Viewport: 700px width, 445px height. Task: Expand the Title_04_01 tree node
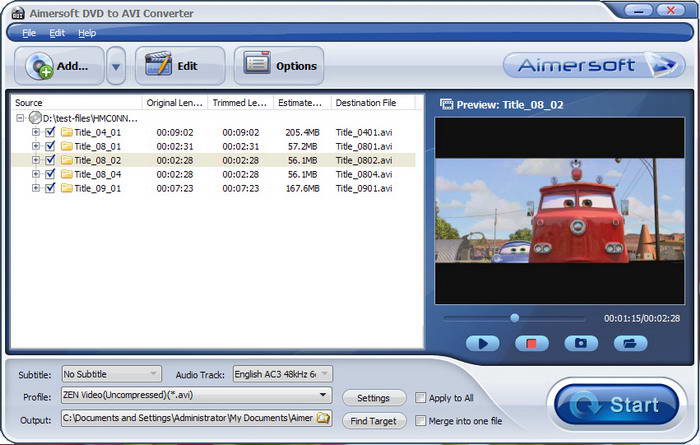pyautogui.click(x=36, y=132)
